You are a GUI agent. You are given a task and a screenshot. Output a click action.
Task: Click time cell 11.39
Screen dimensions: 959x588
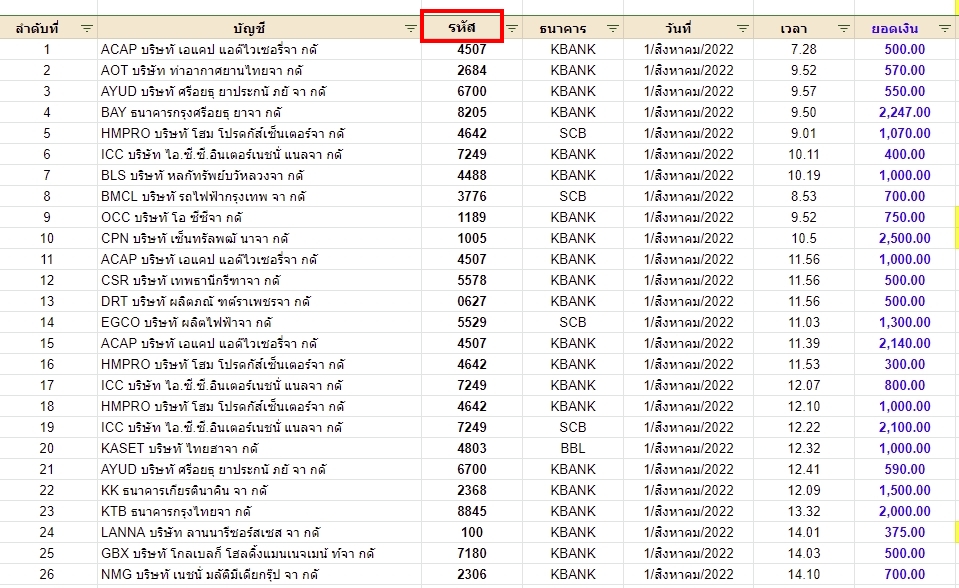[804, 343]
